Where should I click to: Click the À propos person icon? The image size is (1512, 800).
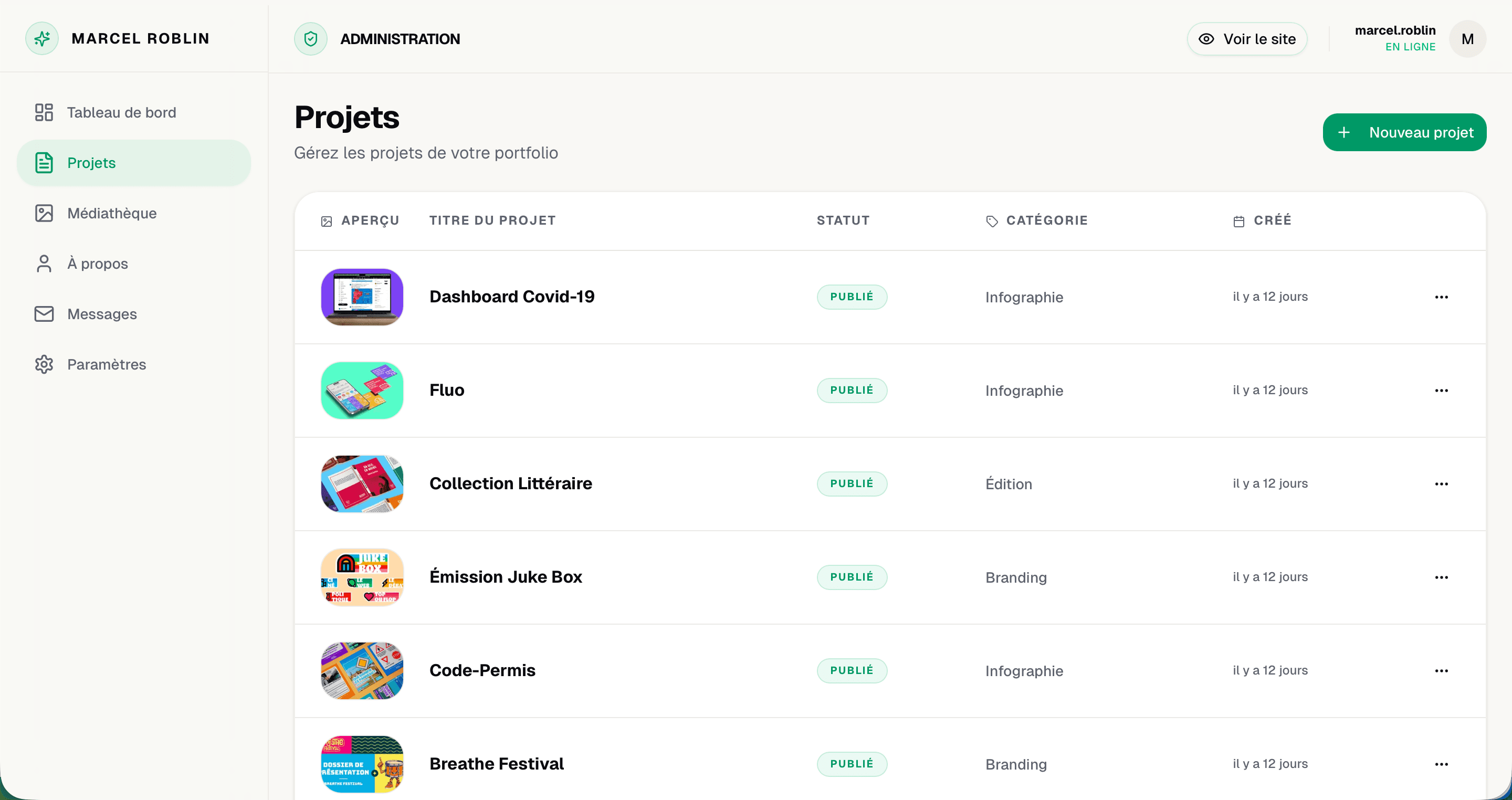tap(44, 264)
